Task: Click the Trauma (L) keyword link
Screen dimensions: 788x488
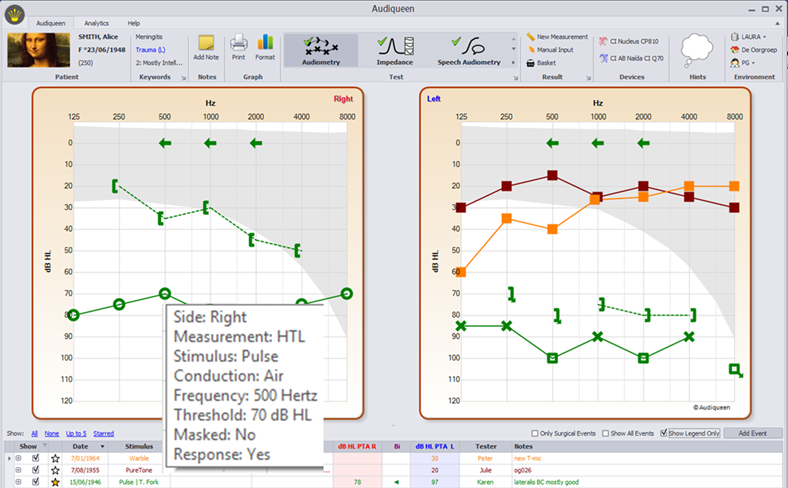Action: point(150,50)
